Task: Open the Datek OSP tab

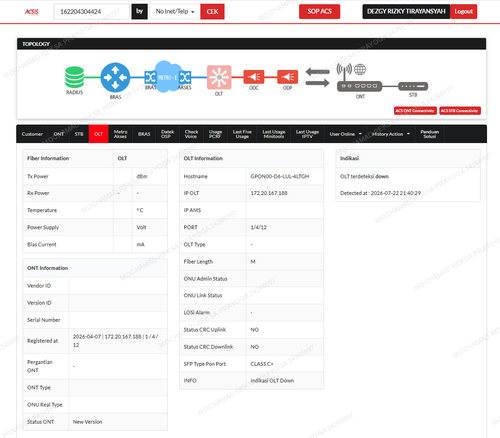Action: click(x=167, y=134)
